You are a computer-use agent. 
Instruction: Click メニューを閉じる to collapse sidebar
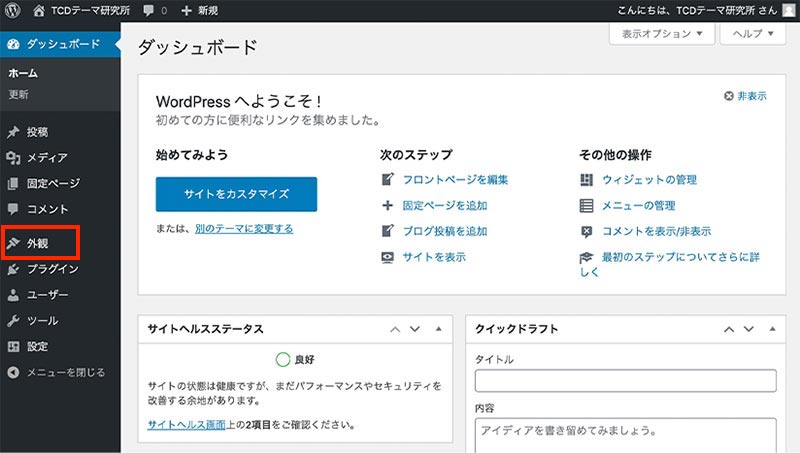[66, 372]
